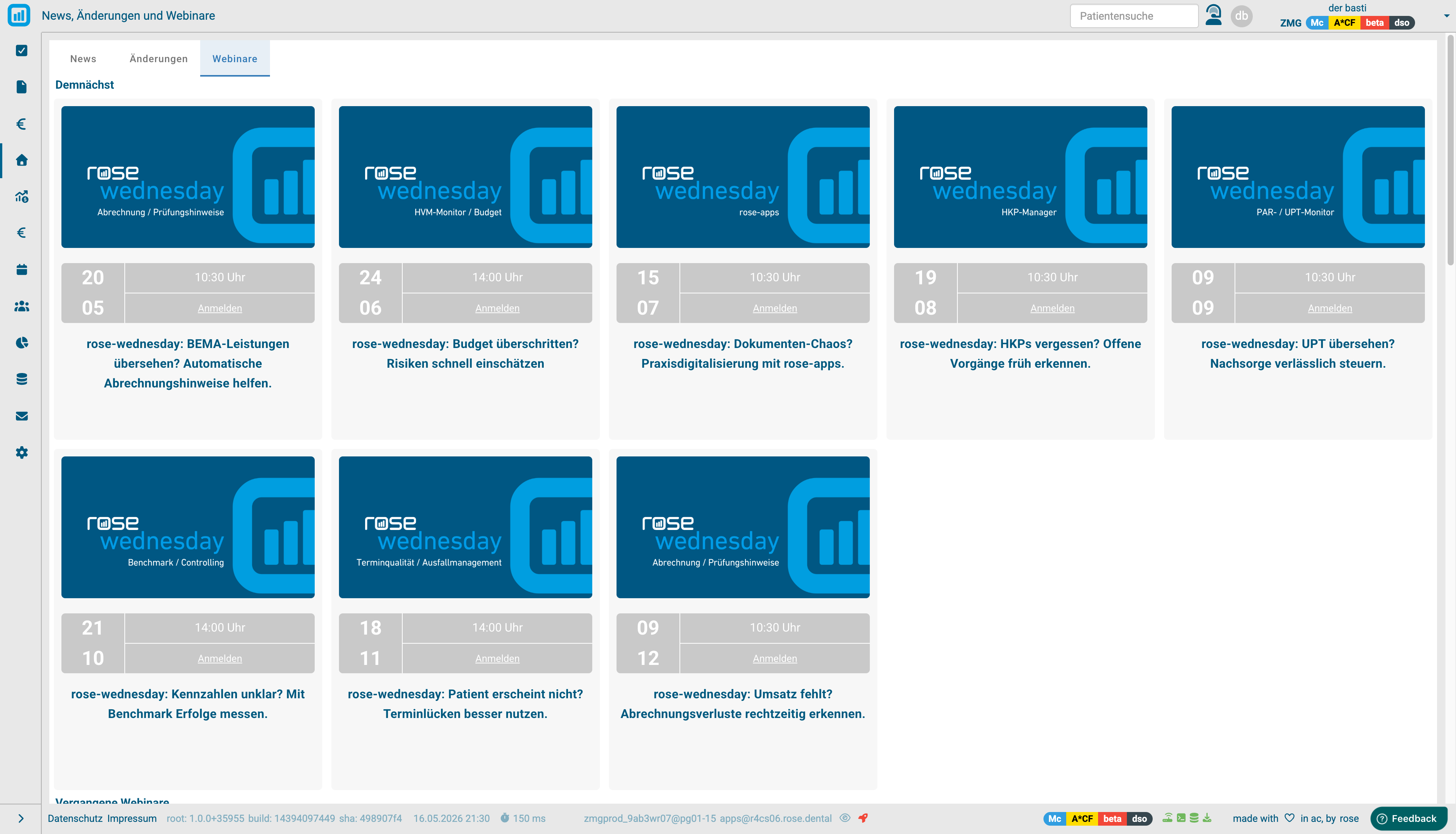
Task: Open the checkmark tasks sidebar icon
Action: [x=22, y=50]
